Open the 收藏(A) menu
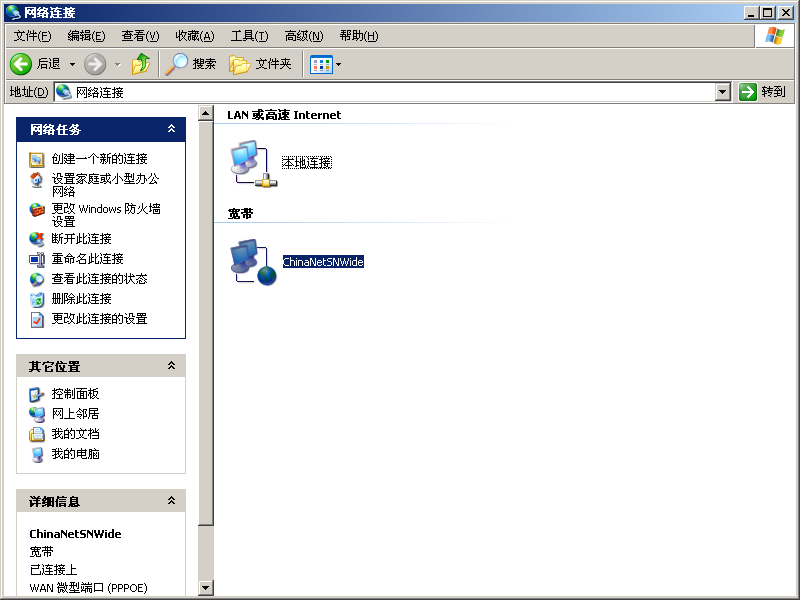The height and width of the screenshot is (600, 800). [x=194, y=36]
